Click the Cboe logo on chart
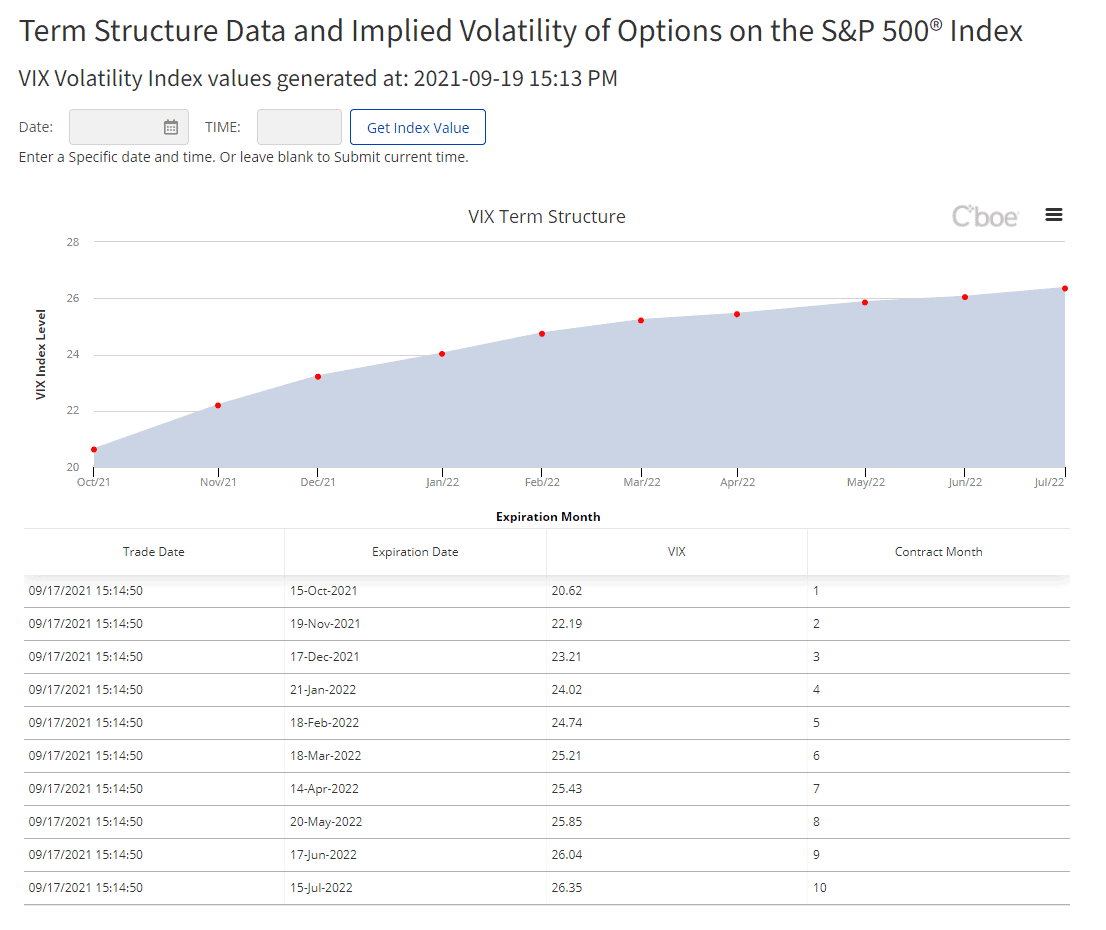The width and height of the screenshot is (1106, 930). (x=985, y=216)
